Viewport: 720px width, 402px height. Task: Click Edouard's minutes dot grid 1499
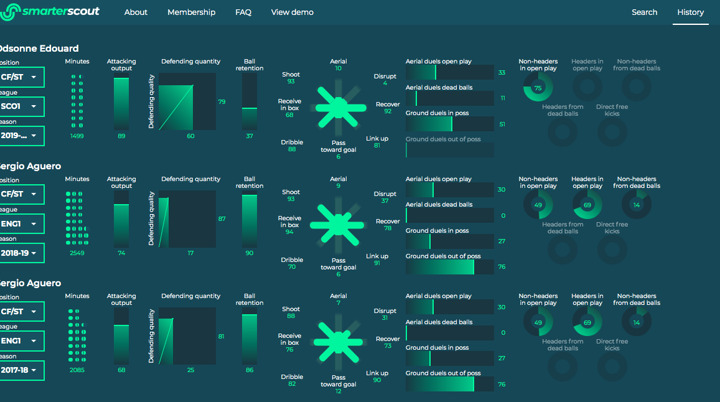click(77, 101)
